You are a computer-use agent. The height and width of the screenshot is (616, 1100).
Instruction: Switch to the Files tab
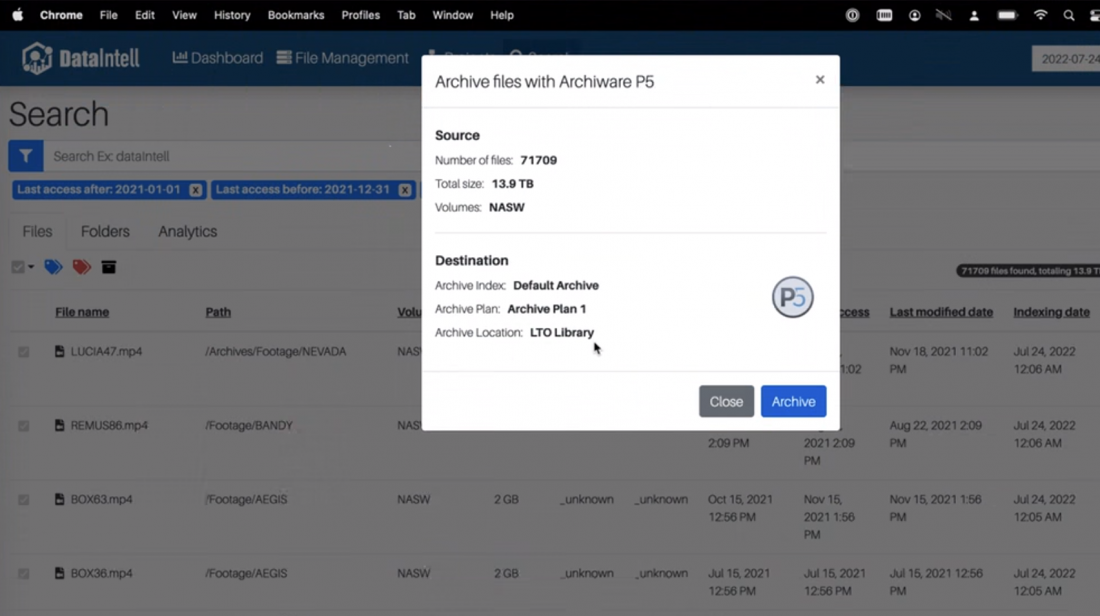tap(37, 232)
